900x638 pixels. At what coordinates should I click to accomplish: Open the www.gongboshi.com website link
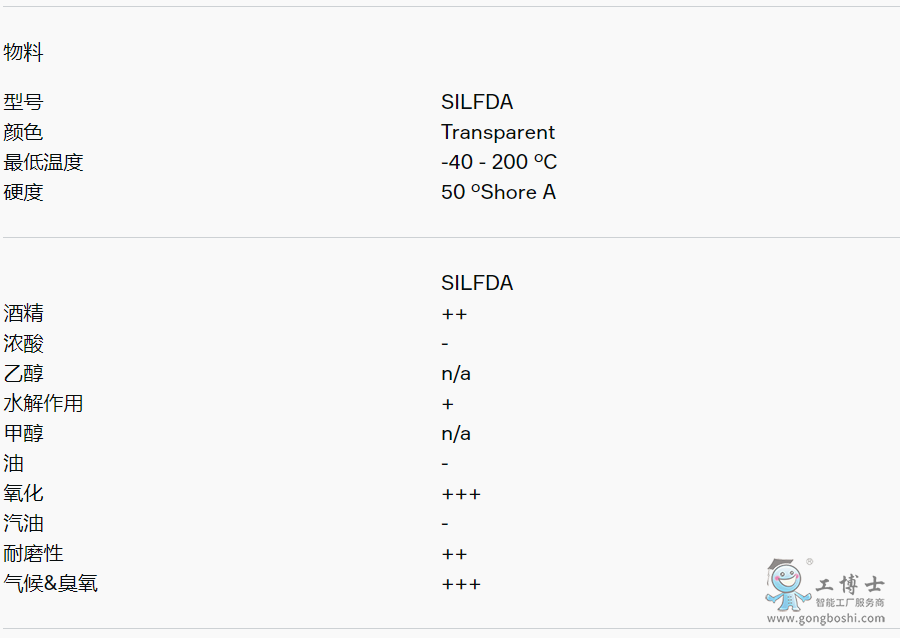coord(826,619)
